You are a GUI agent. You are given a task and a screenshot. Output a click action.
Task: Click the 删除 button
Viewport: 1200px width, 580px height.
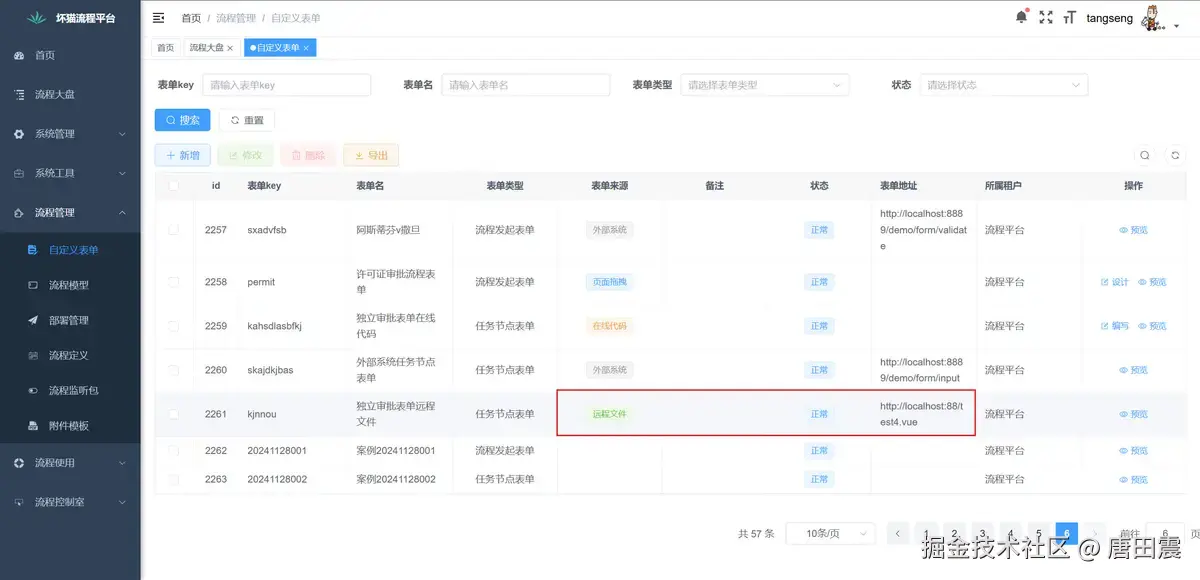pyautogui.click(x=308, y=155)
